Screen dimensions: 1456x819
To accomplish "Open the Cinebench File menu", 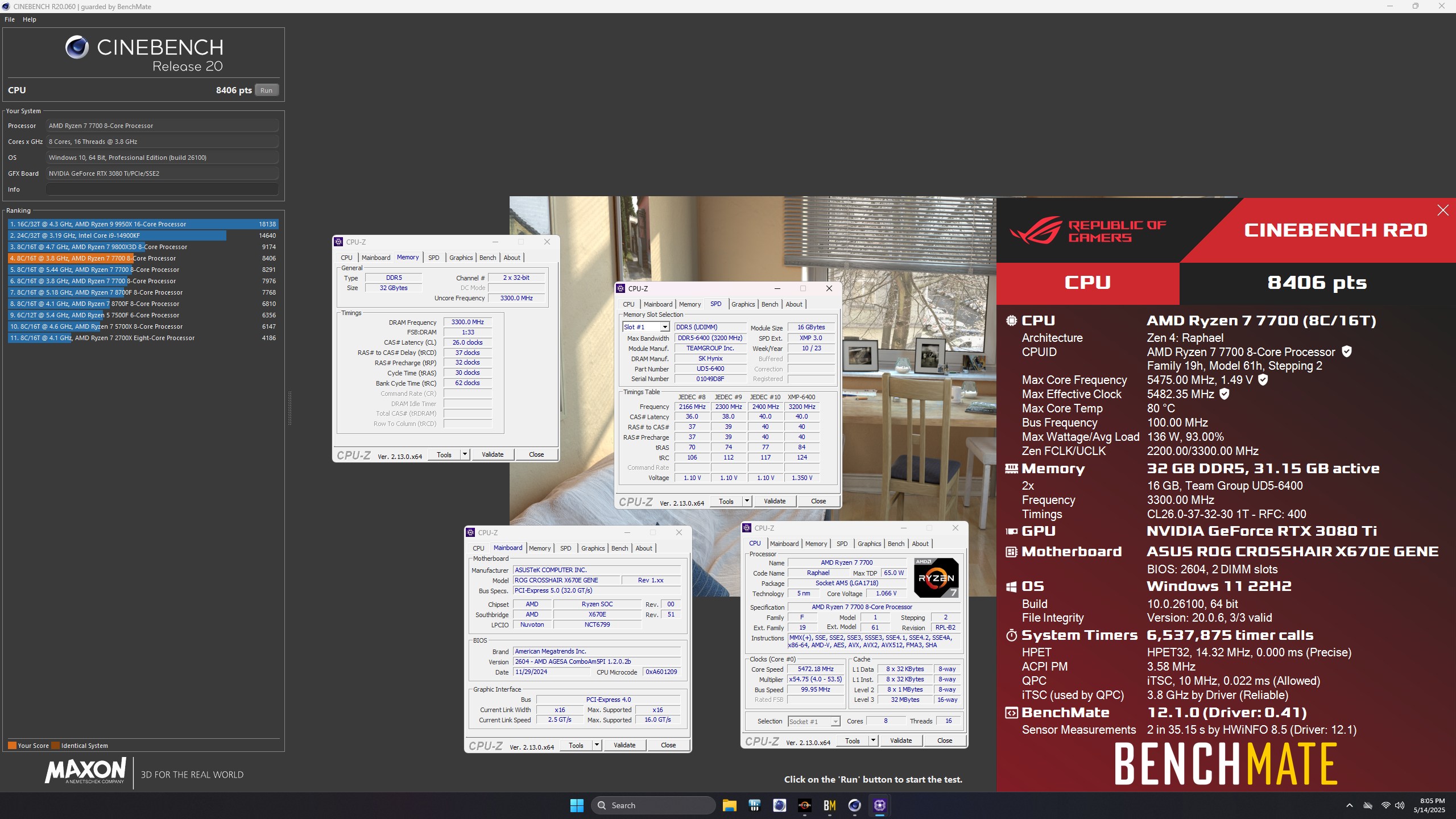I will [10, 19].
